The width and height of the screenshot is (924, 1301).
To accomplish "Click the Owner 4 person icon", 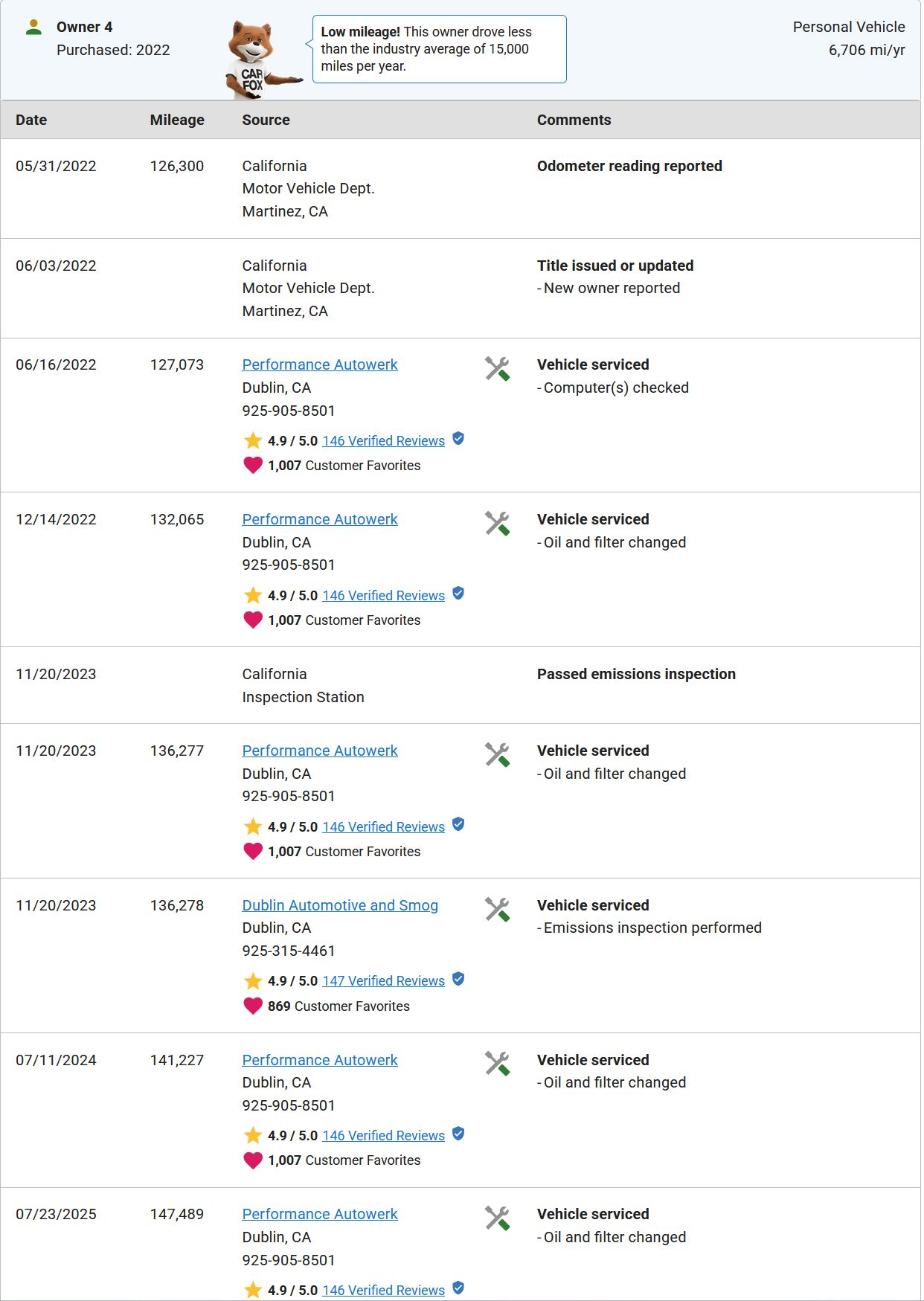I will (x=33, y=27).
